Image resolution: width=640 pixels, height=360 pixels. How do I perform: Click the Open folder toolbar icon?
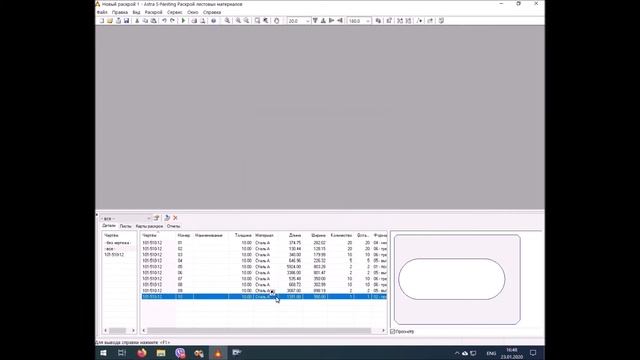pyautogui.click(x=110, y=20)
